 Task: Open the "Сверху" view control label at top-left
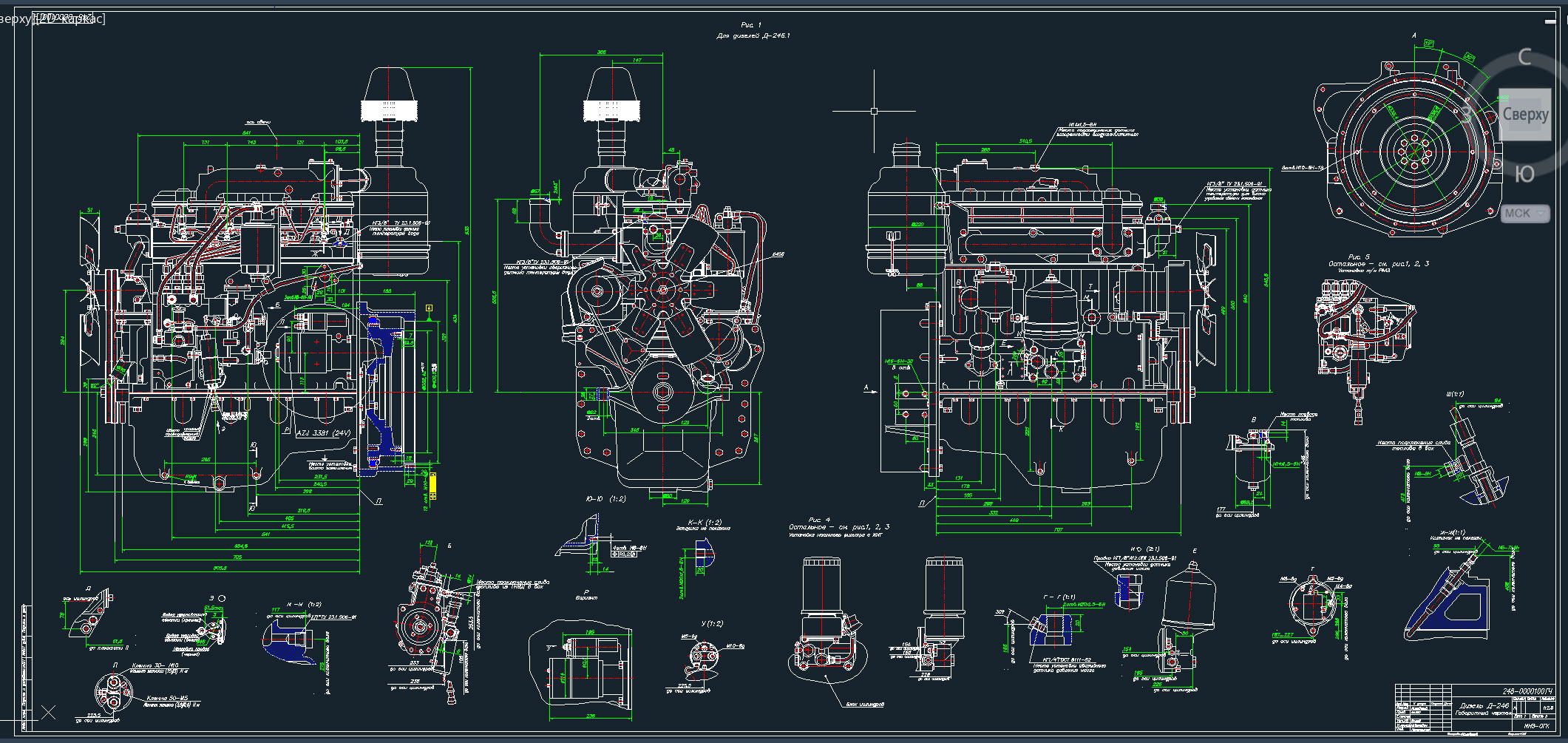[15, 18]
